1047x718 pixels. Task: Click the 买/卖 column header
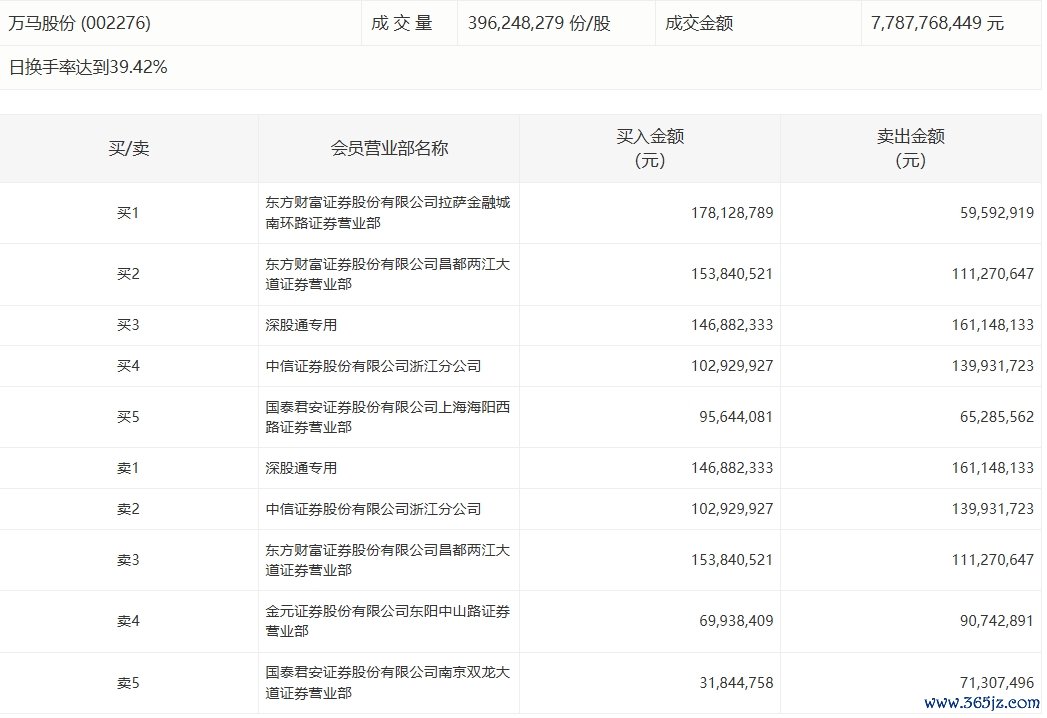[x=129, y=148]
